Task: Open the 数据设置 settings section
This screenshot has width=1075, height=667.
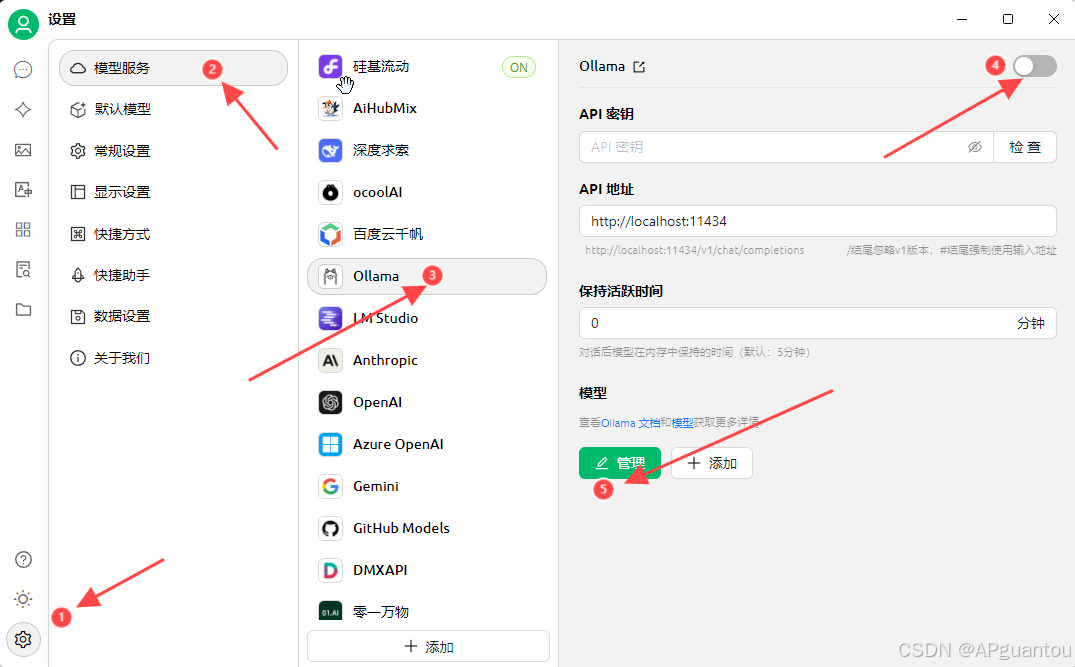Action: coord(173,316)
